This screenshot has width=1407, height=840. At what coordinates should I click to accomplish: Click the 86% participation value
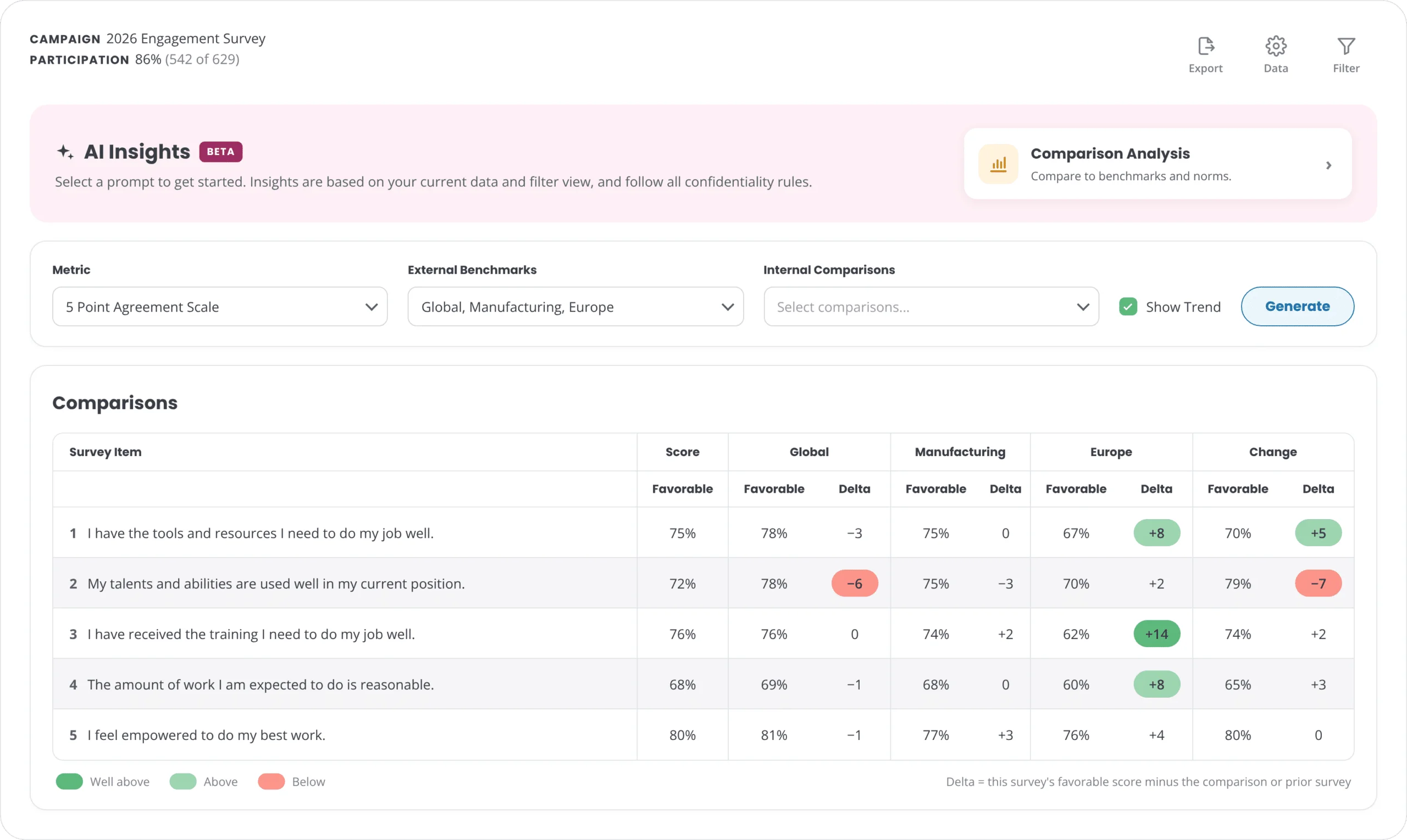point(148,59)
